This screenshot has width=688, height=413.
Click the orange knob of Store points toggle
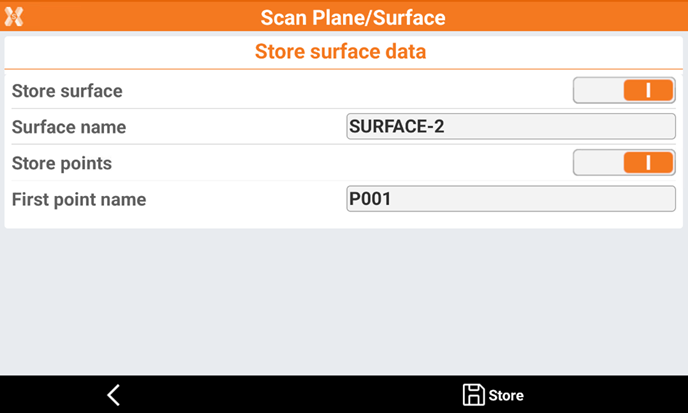pyautogui.click(x=648, y=163)
